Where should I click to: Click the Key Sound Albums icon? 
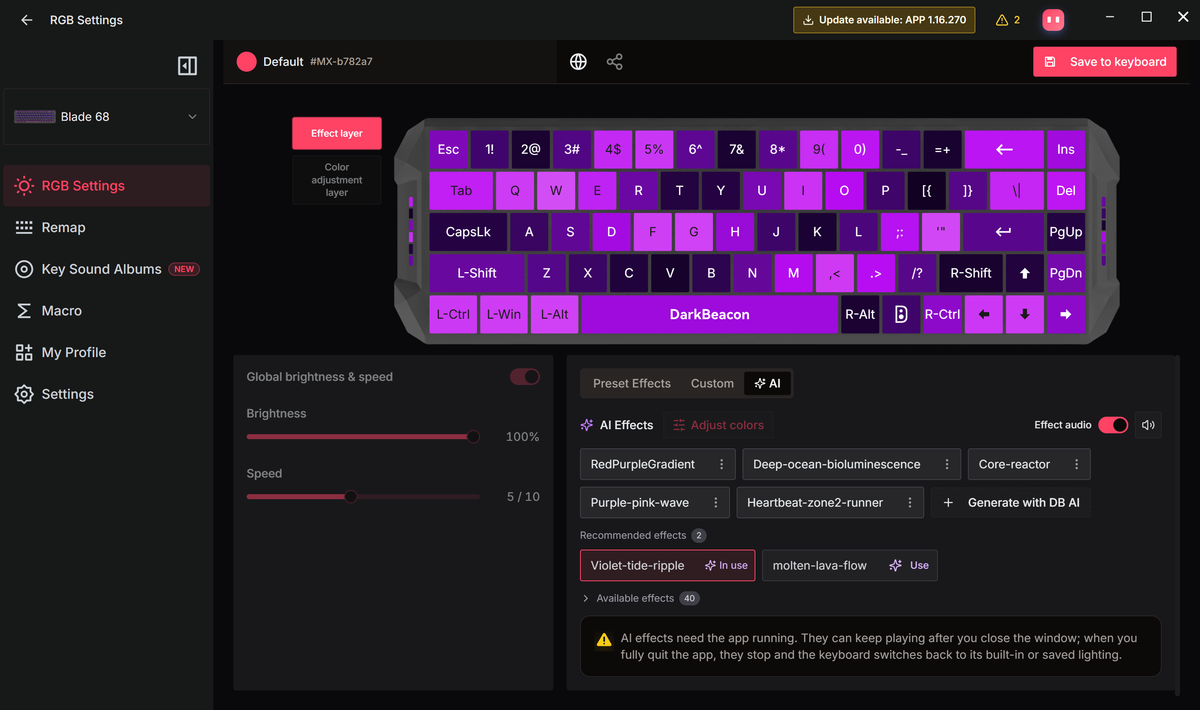(x=24, y=269)
